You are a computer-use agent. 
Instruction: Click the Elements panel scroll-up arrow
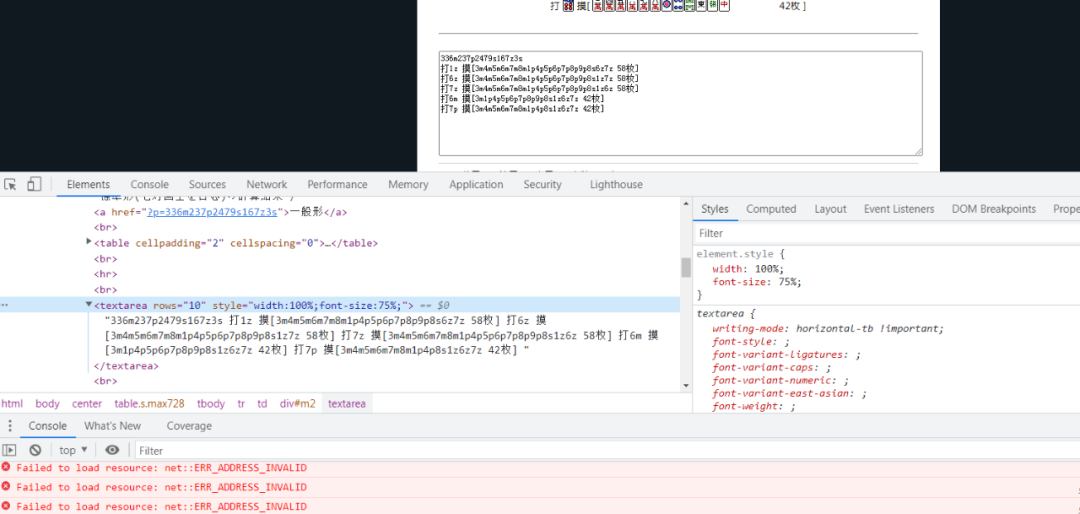(686, 203)
